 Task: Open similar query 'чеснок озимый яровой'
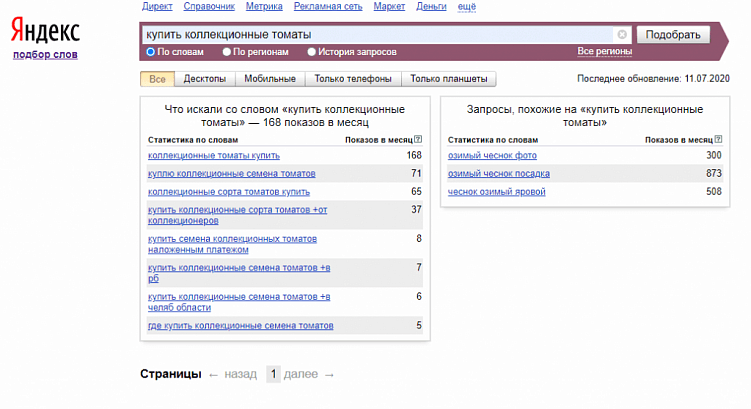[497, 192]
